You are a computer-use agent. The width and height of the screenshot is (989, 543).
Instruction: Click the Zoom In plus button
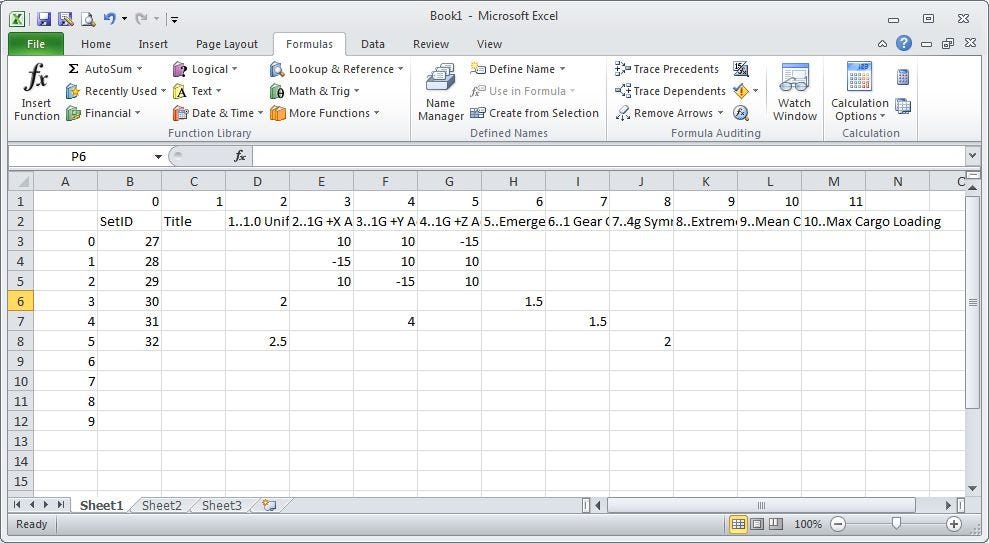point(954,524)
